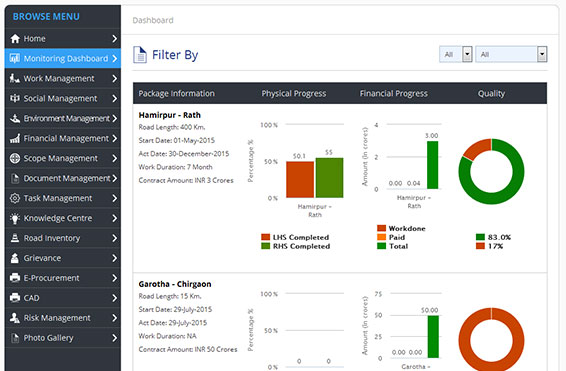Open E-Procurement menu item
Screen dimensions: 566x371
point(63,278)
